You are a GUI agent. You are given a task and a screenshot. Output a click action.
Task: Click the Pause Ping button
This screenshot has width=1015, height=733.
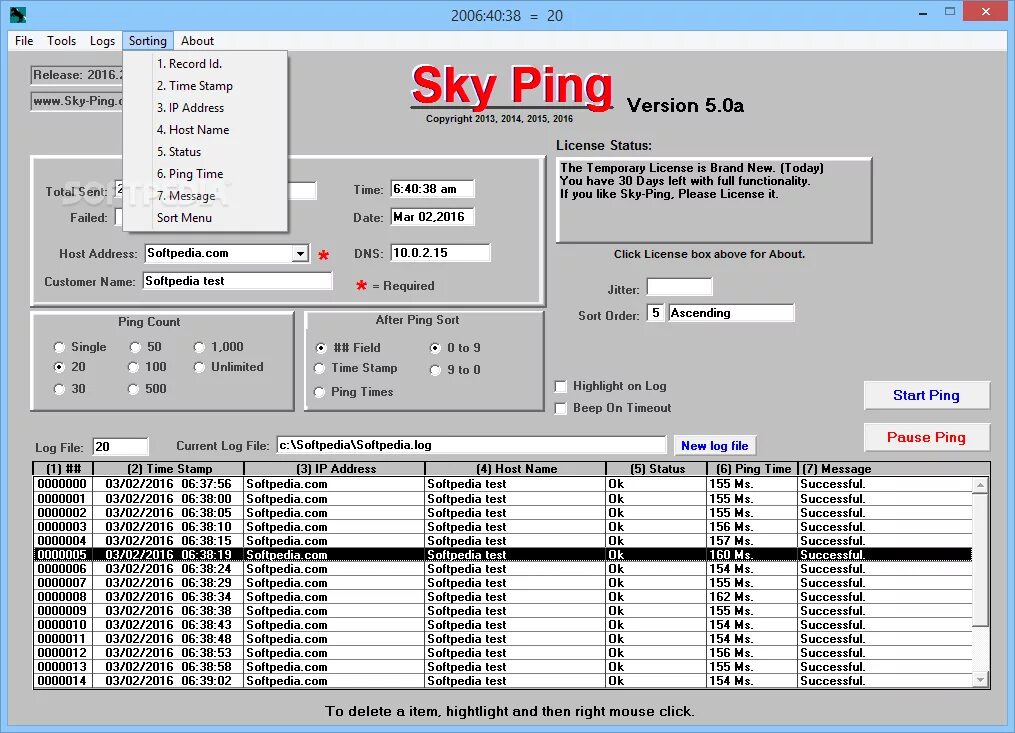click(926, 437)
